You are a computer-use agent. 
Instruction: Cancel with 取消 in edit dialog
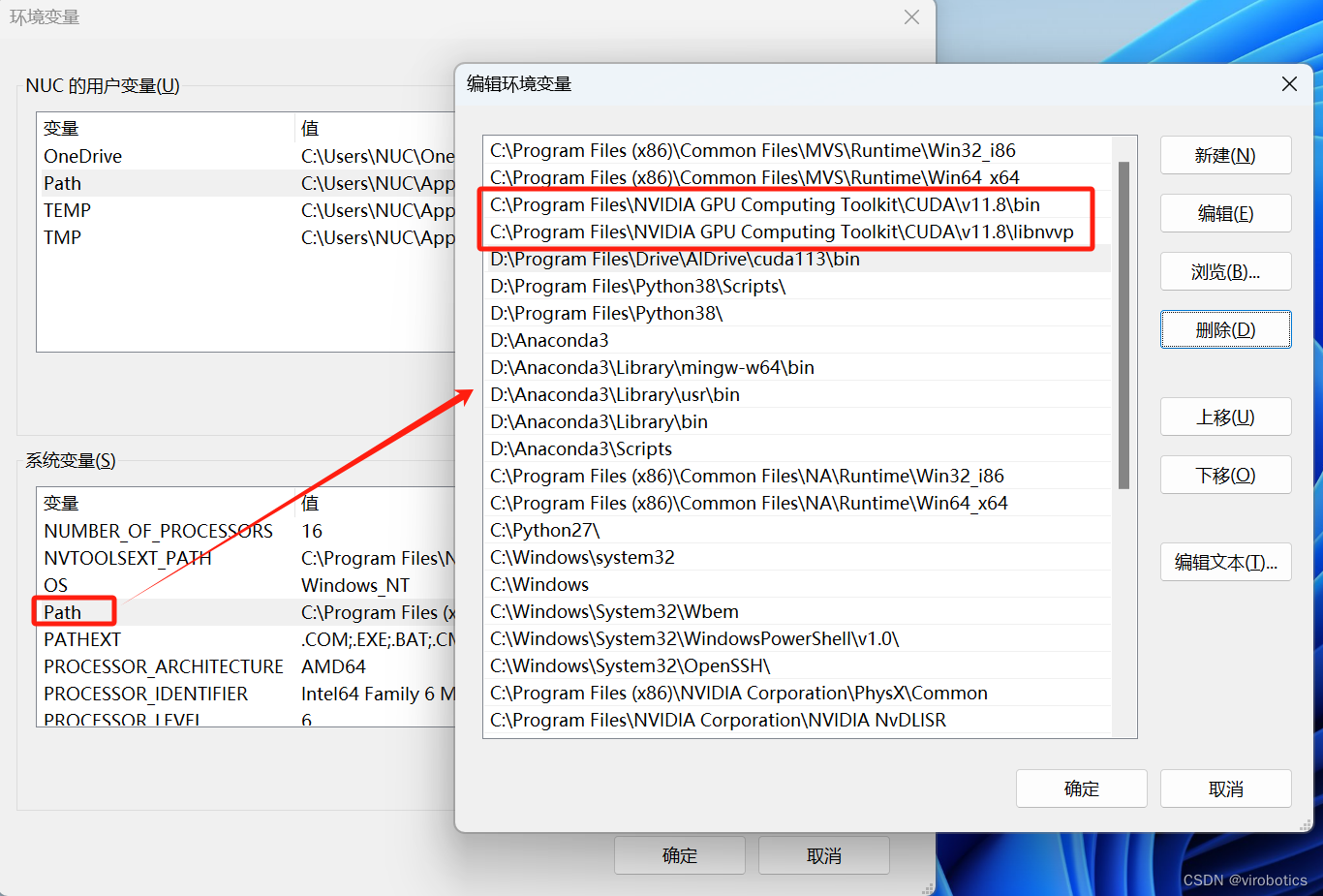(x=1225, y=788)
